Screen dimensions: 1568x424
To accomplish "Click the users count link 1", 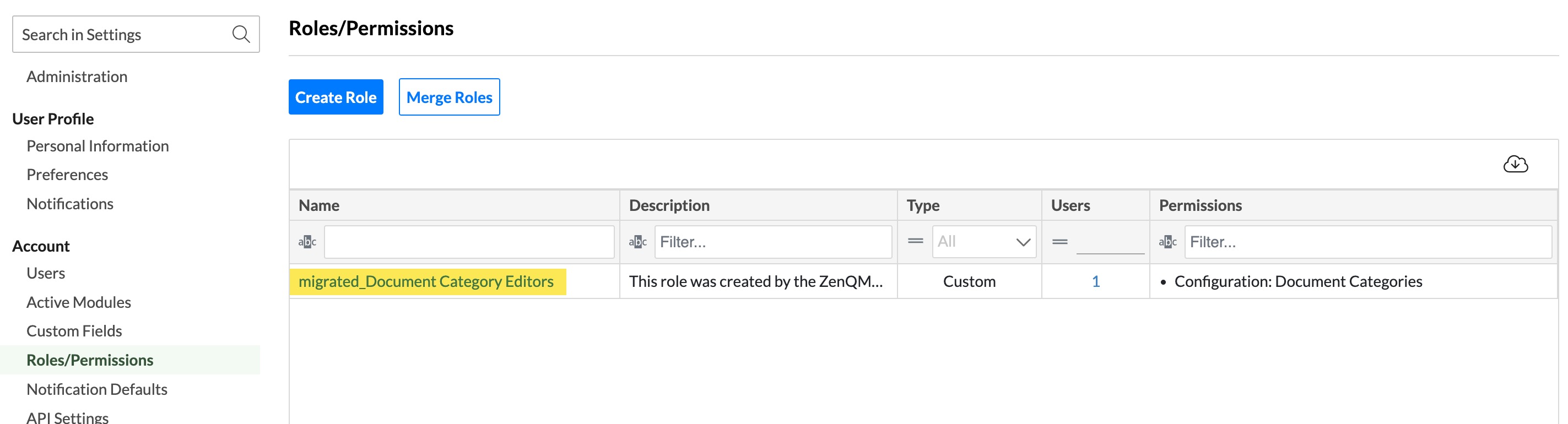I will pyautogui.click(x=1096, y=281).
